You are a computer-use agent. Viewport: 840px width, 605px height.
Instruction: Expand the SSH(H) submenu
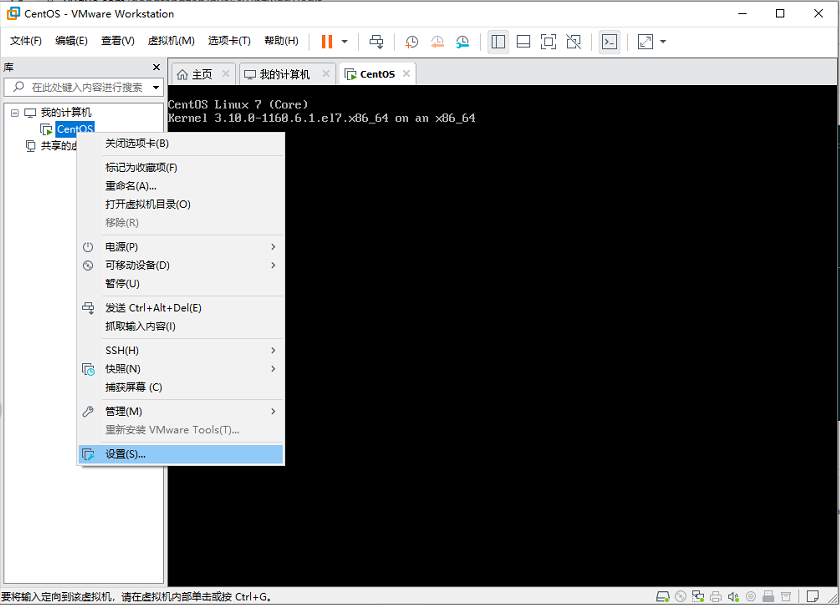click(x=181, y=350)
